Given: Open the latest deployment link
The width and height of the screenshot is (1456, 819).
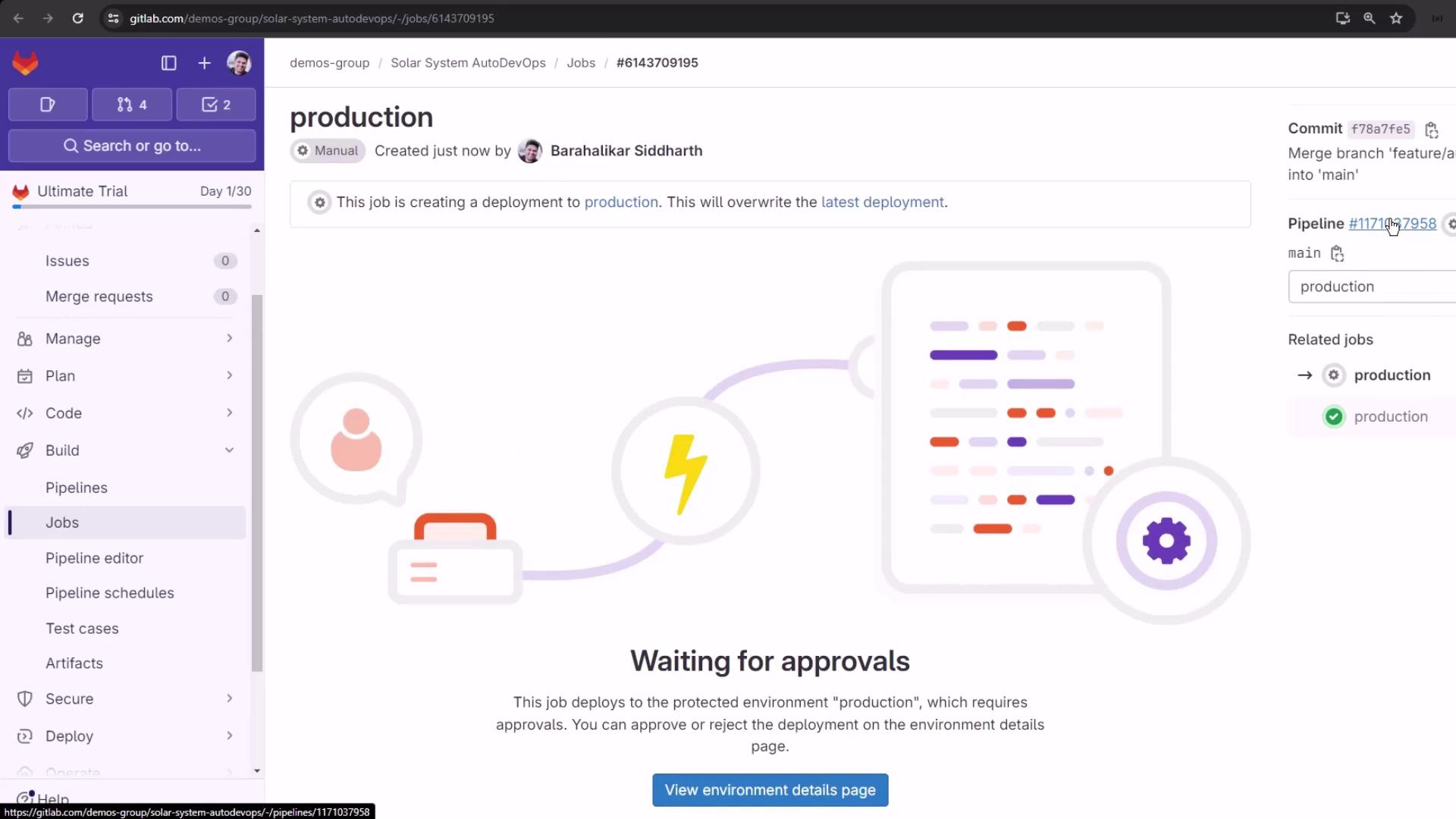Looking at the screenshot, I should (x=882, y=202).
